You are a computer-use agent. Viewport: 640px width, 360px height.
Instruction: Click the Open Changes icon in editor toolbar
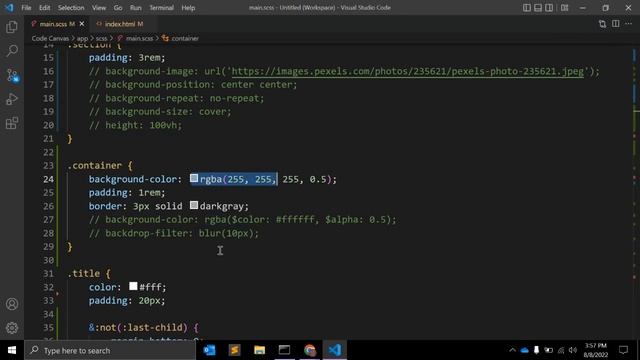pos(602,24)
